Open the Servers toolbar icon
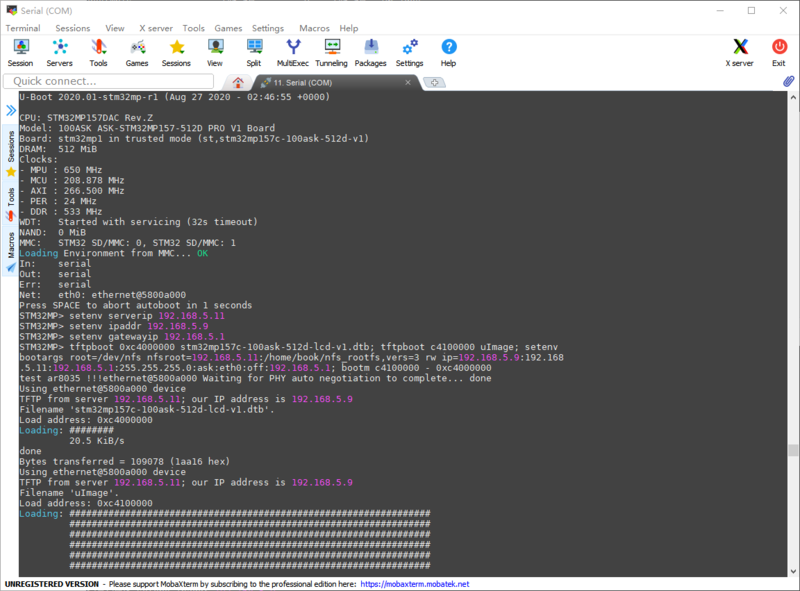 pos(60,53)
